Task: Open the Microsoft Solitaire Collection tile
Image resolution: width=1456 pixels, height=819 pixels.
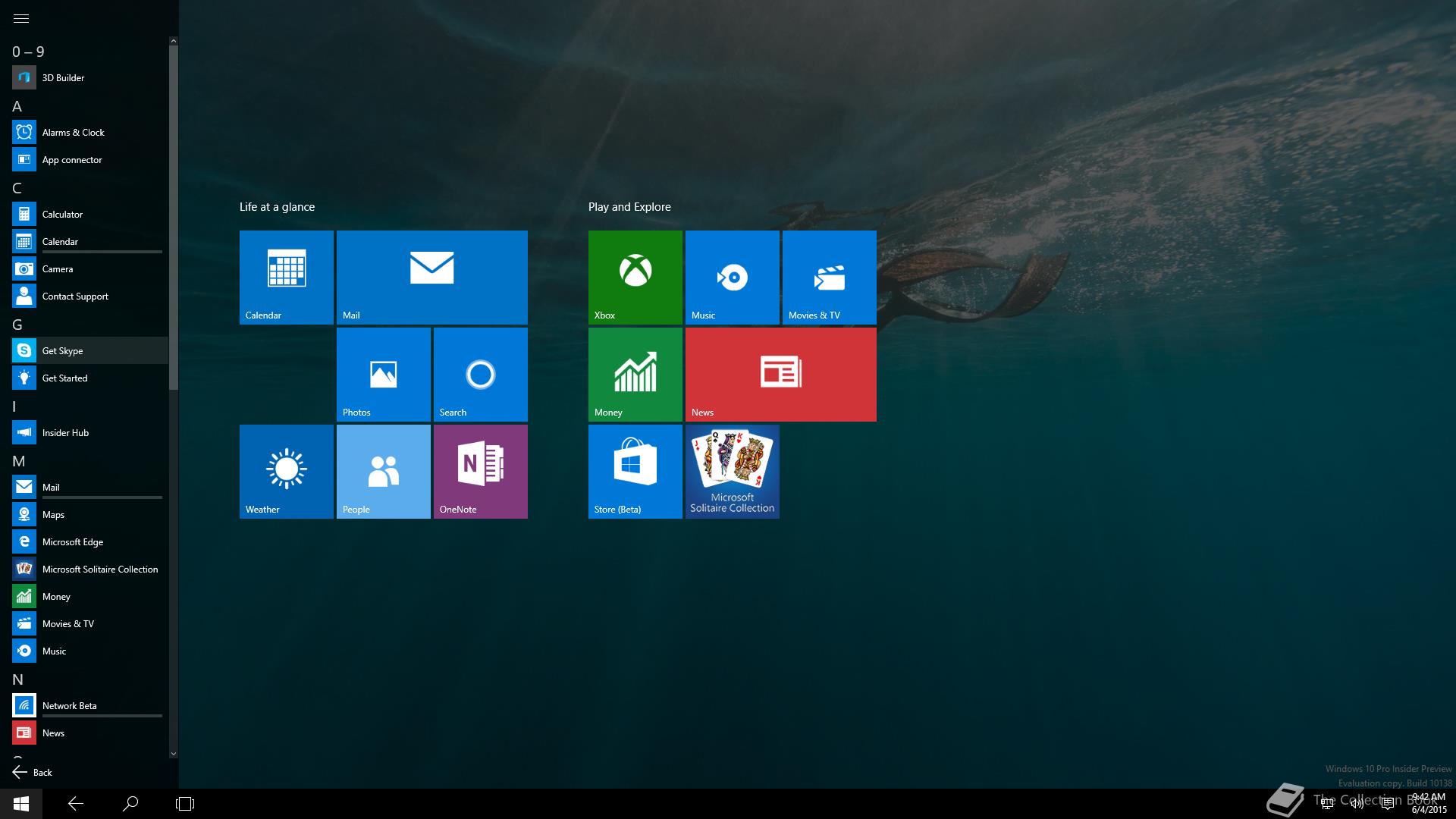Action: [733, 472]
